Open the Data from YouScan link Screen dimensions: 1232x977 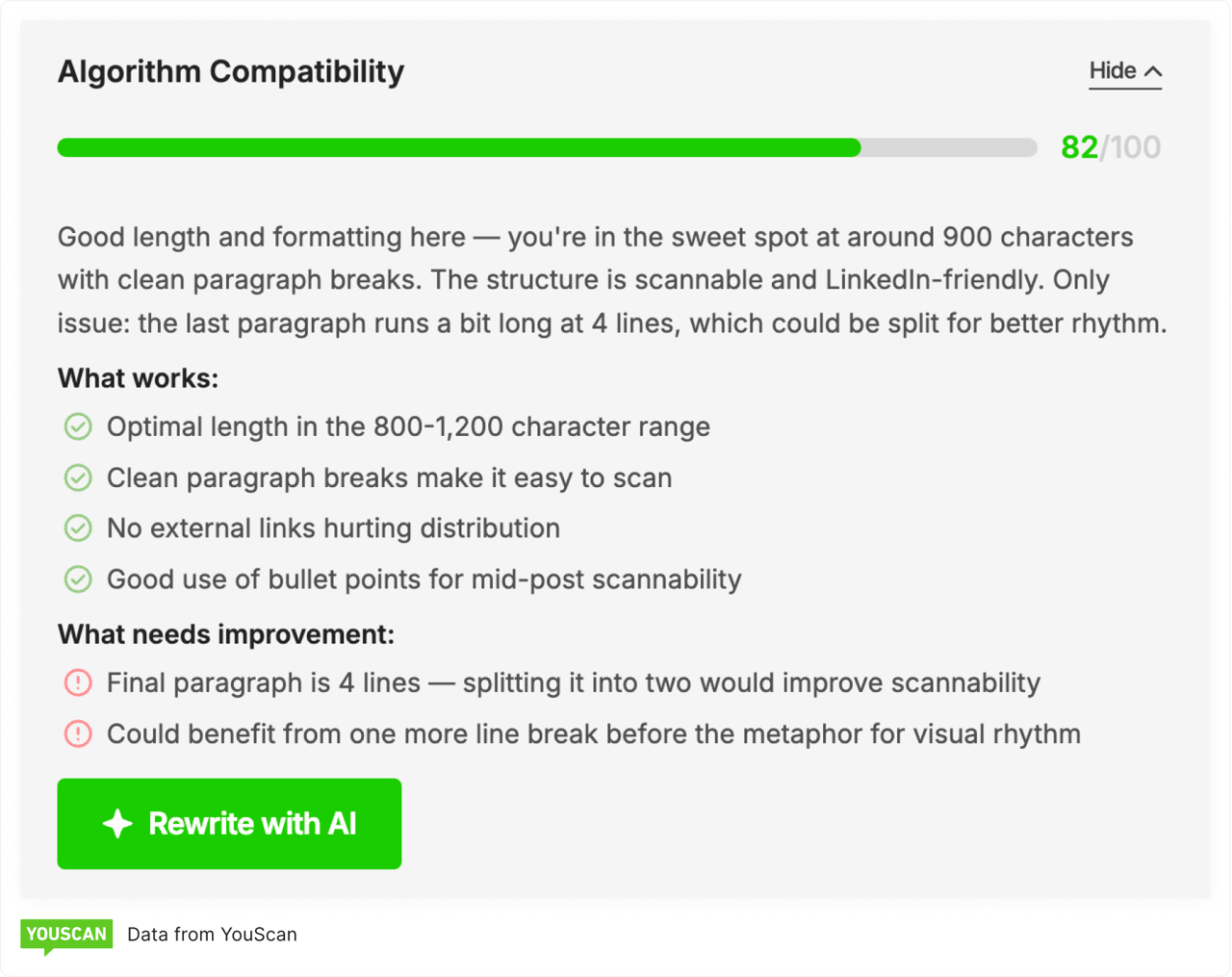(x=211, y=934)
